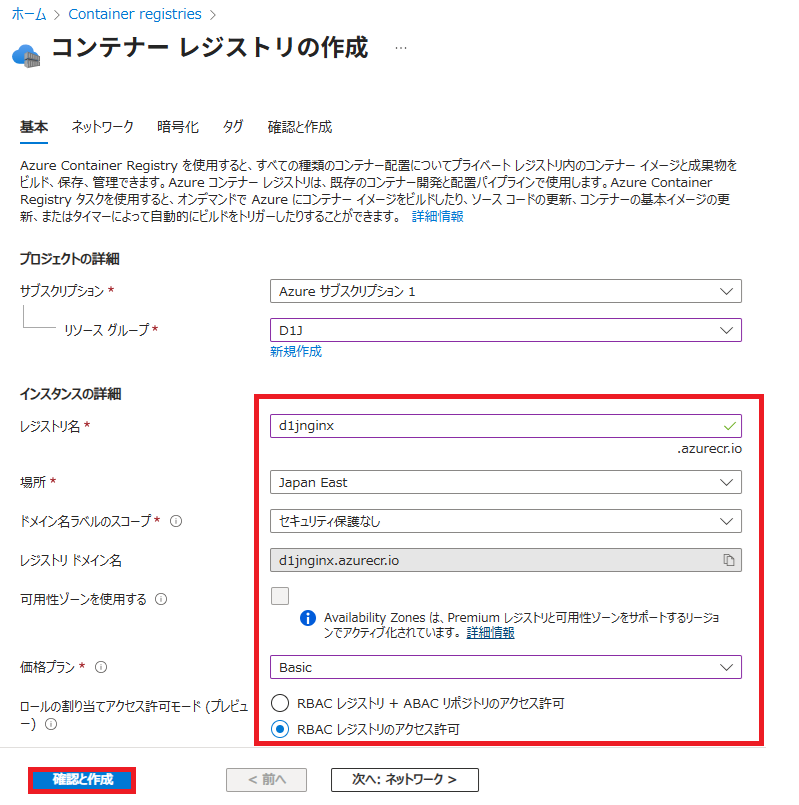Switch to the 暗号化 tab
This screenshot has height=805, width=799.
point(178,127)
